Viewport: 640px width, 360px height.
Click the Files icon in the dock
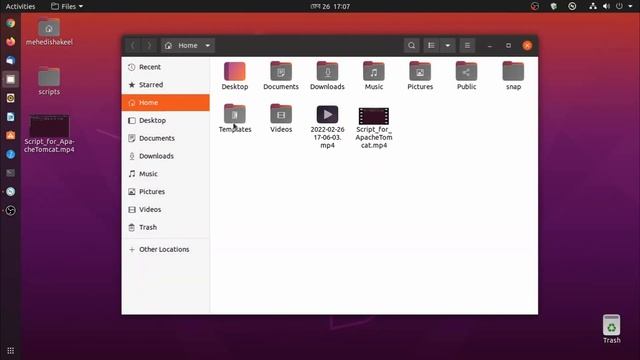[x=11, y=79]
